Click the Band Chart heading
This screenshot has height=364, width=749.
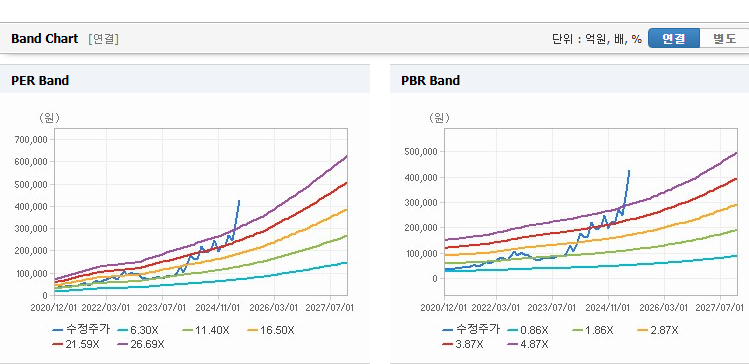pyautogui.click(x=44, y=39)
